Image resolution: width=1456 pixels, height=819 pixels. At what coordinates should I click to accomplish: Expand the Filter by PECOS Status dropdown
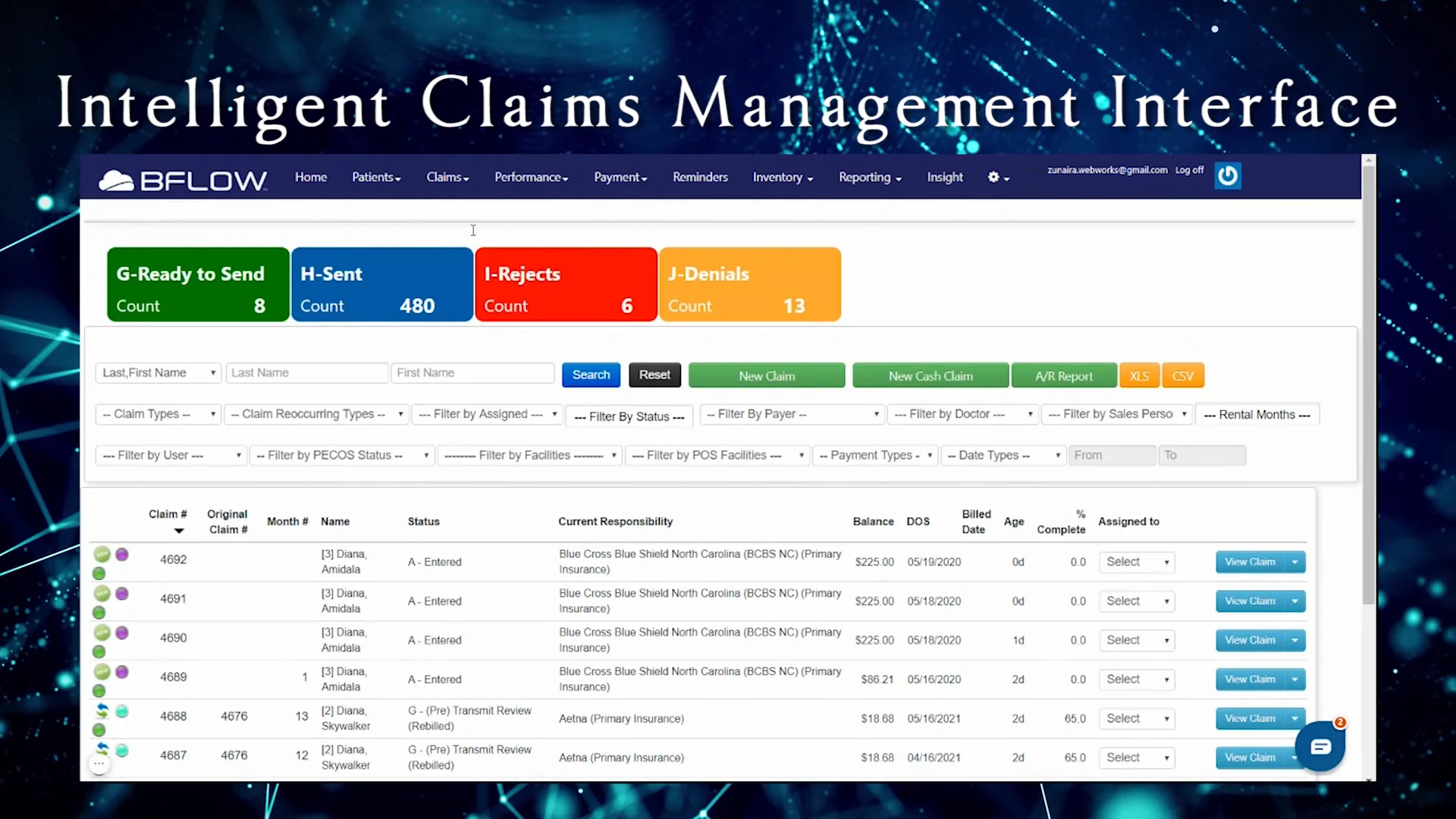341,455
